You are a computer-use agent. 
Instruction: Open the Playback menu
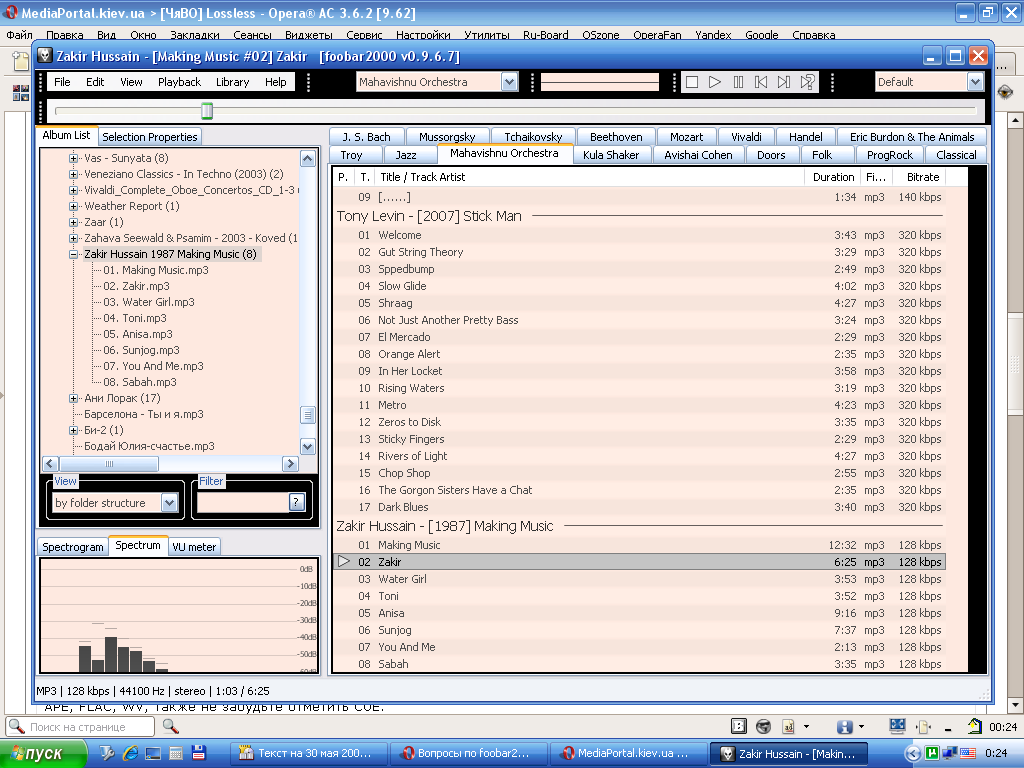pyautogui.click(x=180, y=82)
